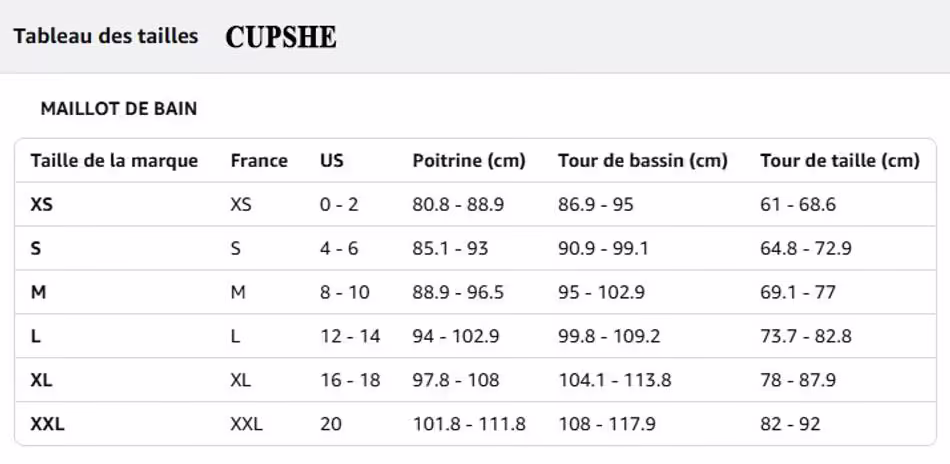Click the CUPSHE brand logo
950x464 pixels.
281,37
